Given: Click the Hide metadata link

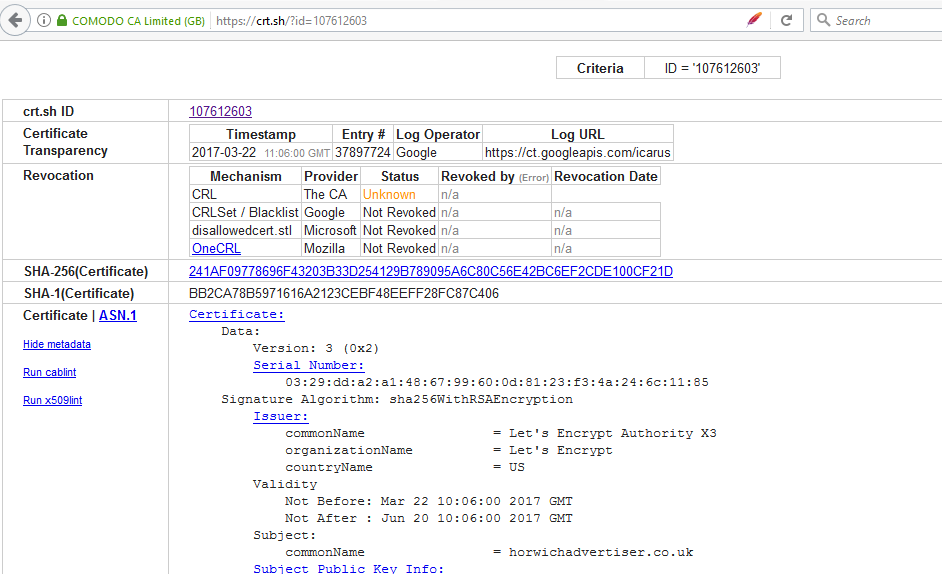Looking at the screenshot, I should pos(57,344).
